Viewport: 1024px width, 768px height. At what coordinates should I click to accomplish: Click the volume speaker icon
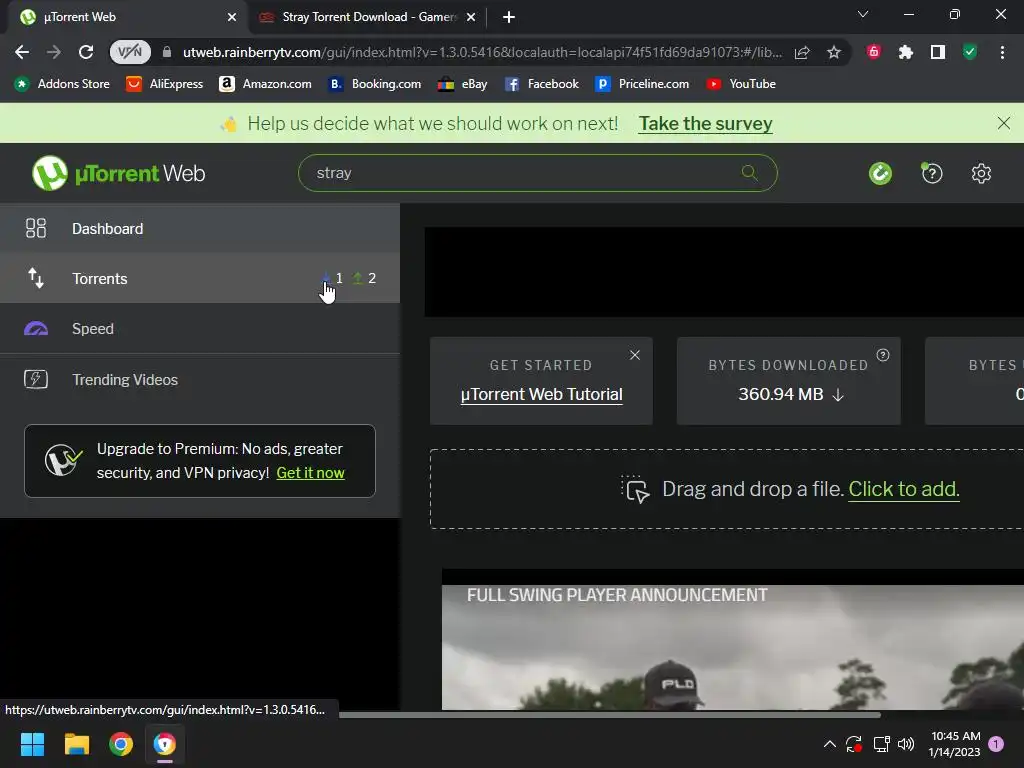[x=906, y=744]
